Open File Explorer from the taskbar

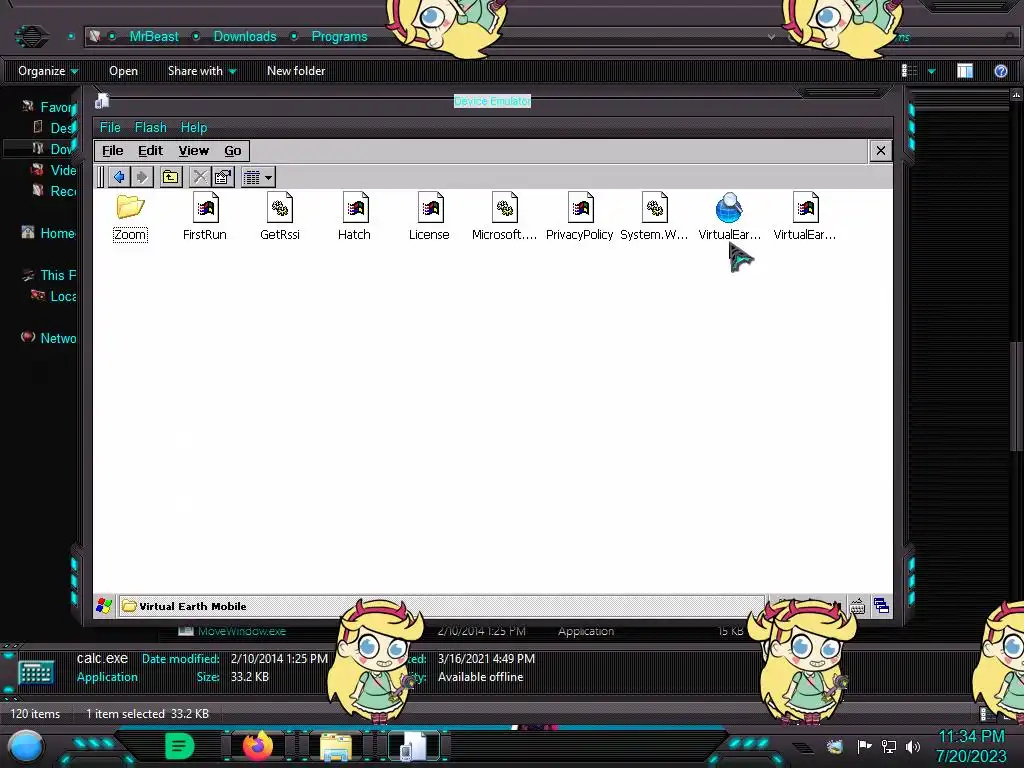(x=336, y=747)
